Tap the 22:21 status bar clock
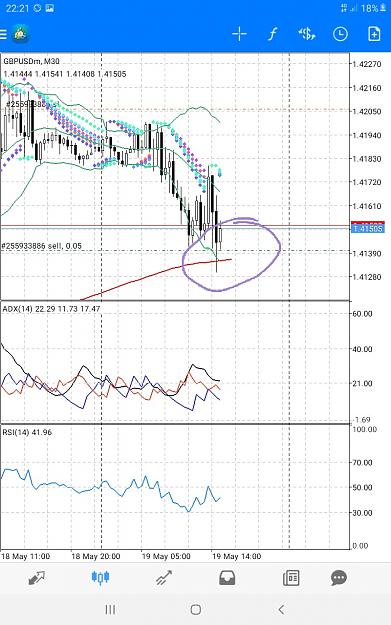 (18, 8)
